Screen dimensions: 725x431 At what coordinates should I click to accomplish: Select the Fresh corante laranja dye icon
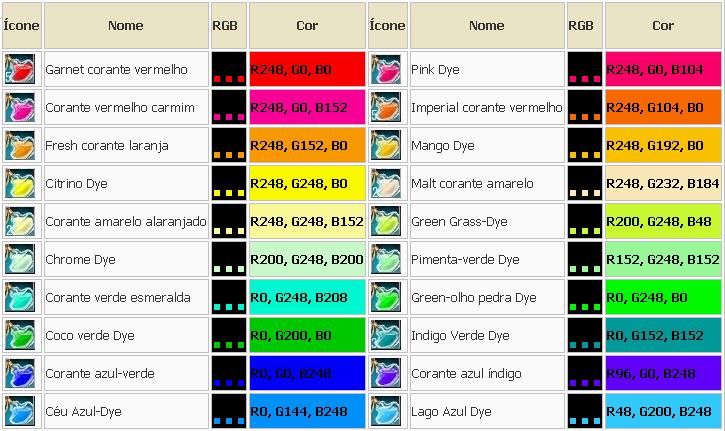coord(20,145)
